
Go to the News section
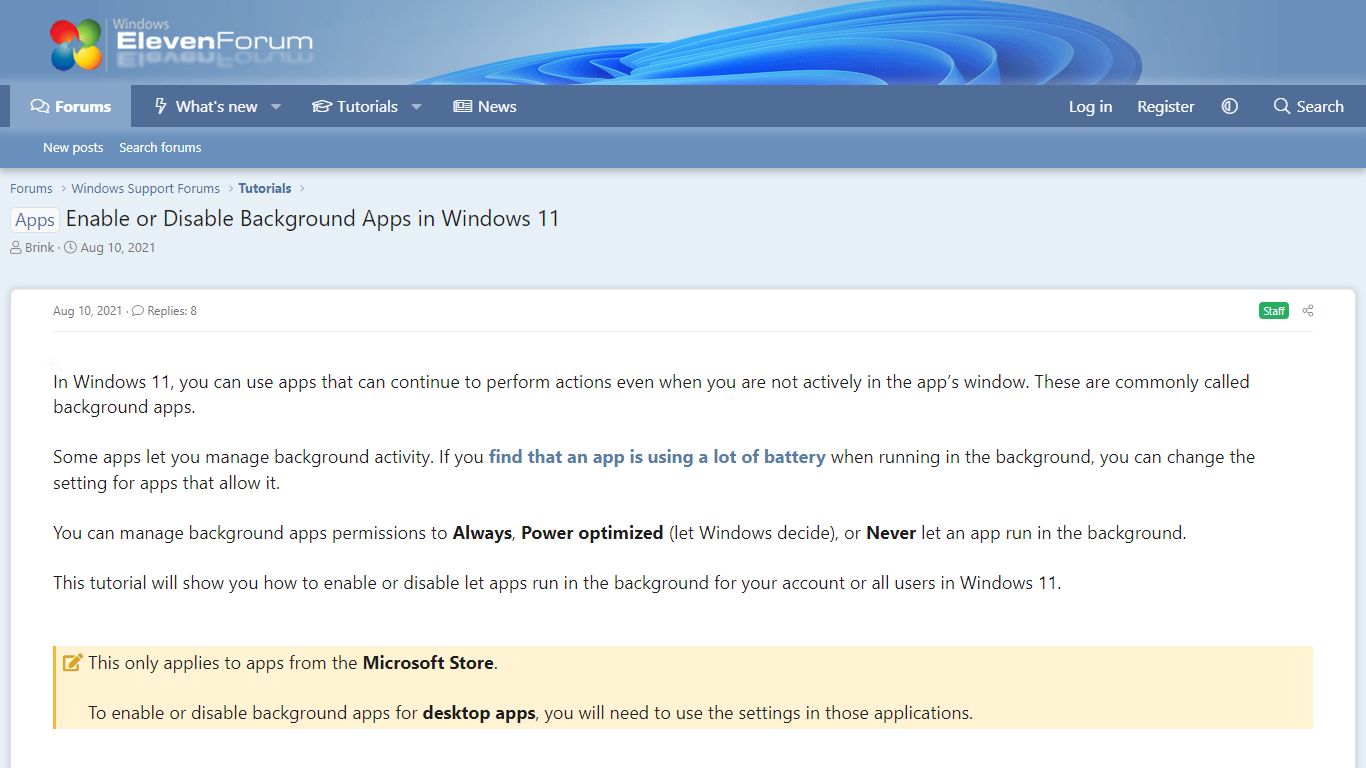pyautogui.click(x=485, y=106)
